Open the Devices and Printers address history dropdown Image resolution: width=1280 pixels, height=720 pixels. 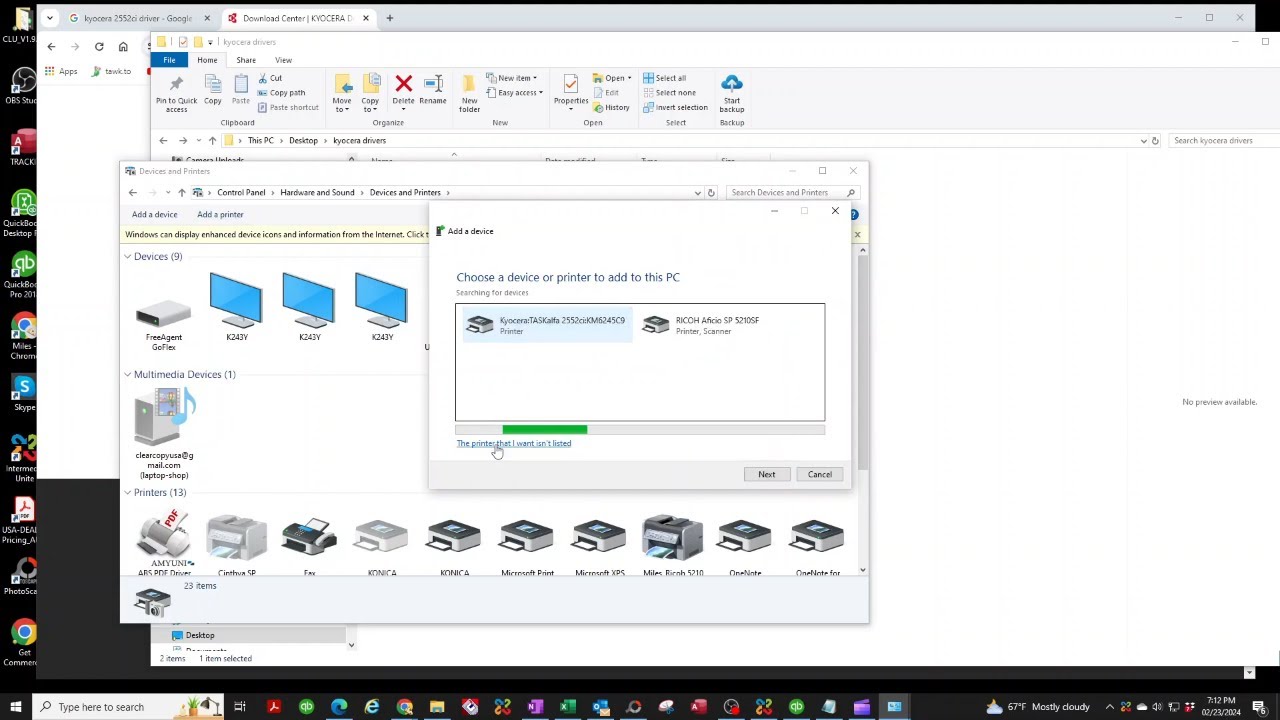click(697, 192)
